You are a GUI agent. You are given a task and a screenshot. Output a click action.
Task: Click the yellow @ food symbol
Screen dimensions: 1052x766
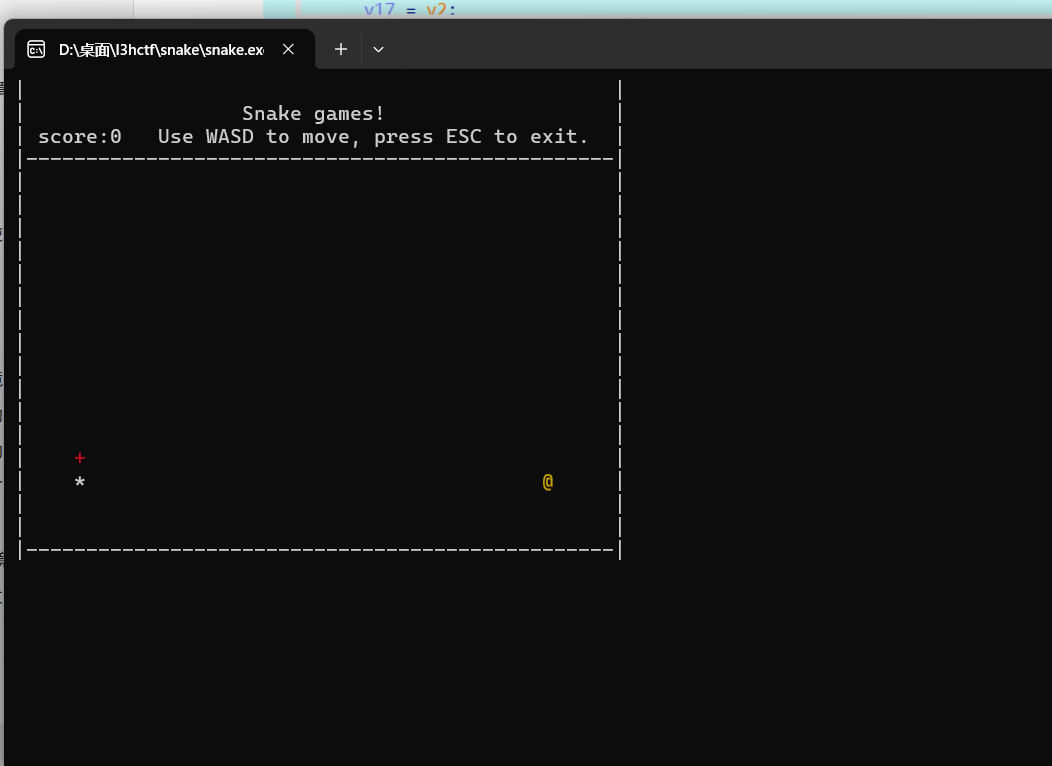point(548,482)
